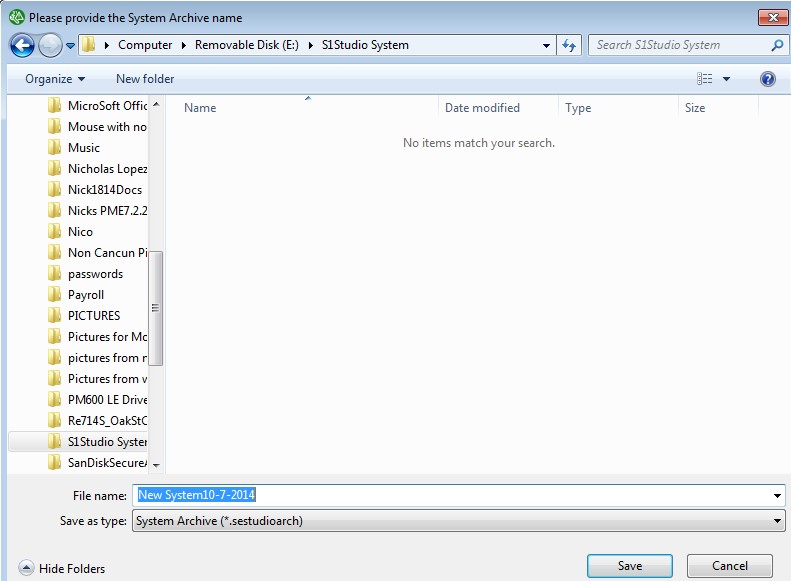
Task: Open the passwords folder
Action: (x=95, y=274)
